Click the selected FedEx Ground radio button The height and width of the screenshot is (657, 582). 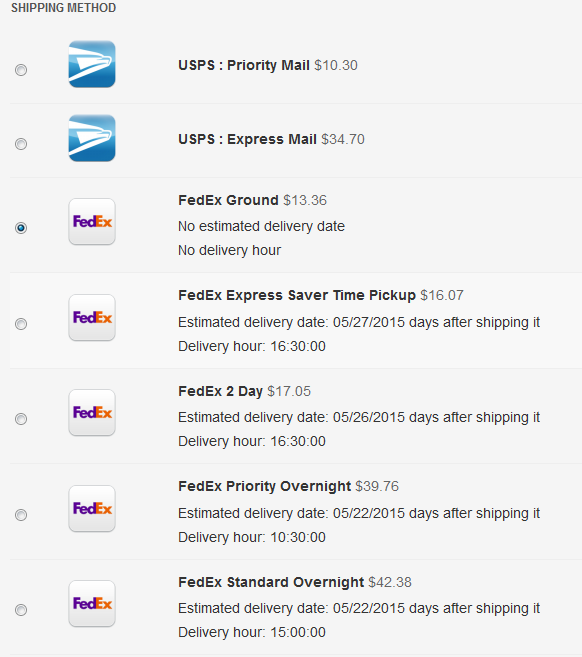[x=21, y=228]
